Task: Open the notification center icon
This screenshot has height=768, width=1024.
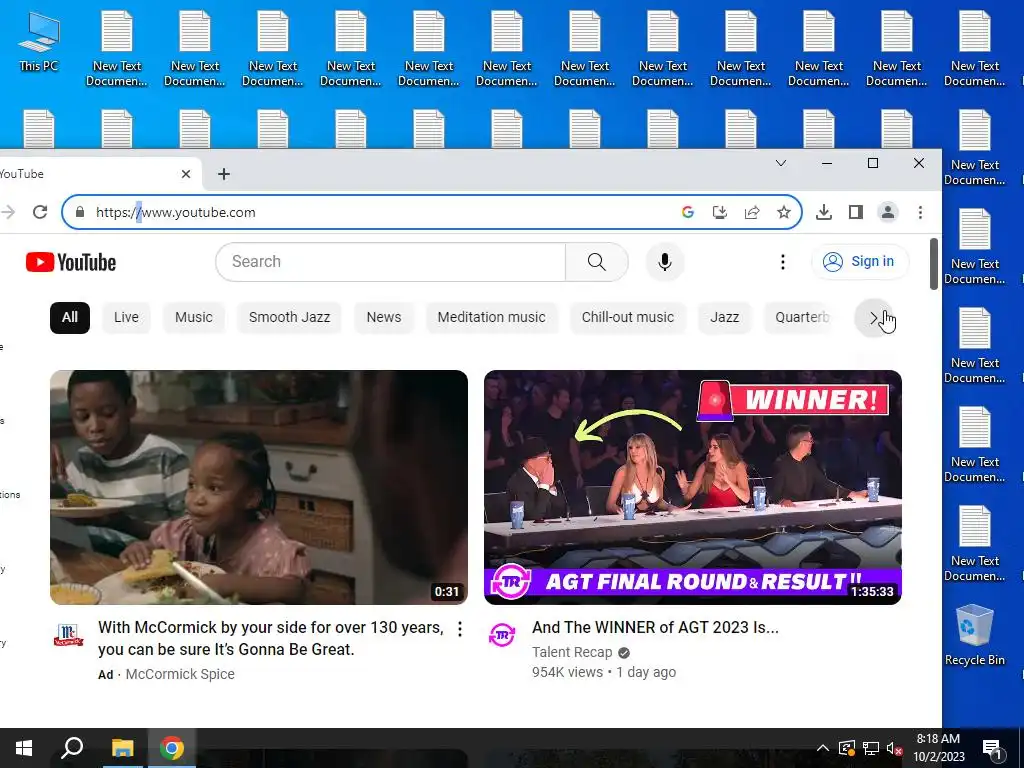Action: tap(991, 748)
